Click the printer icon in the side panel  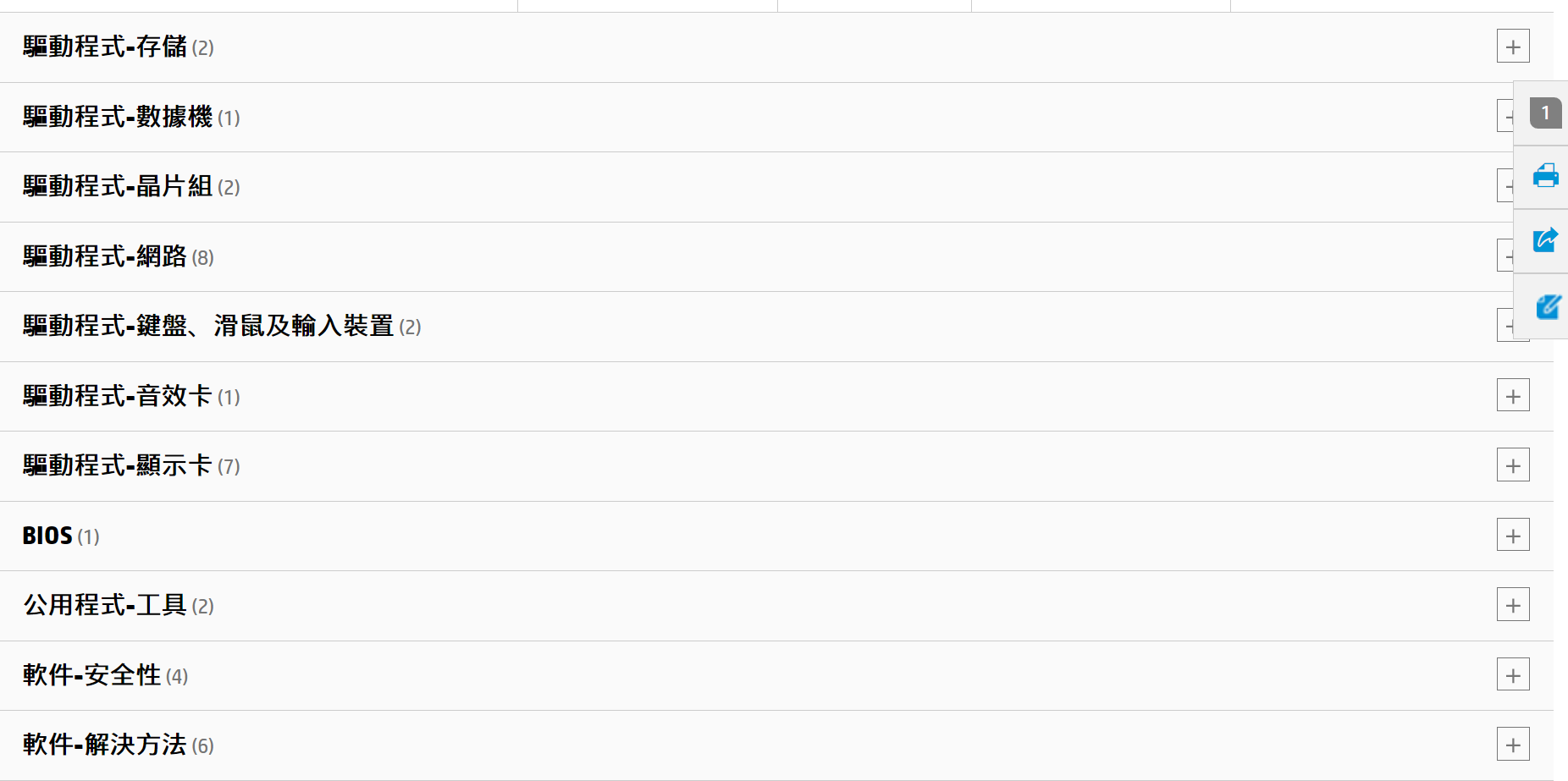(x=1545, y=176)
